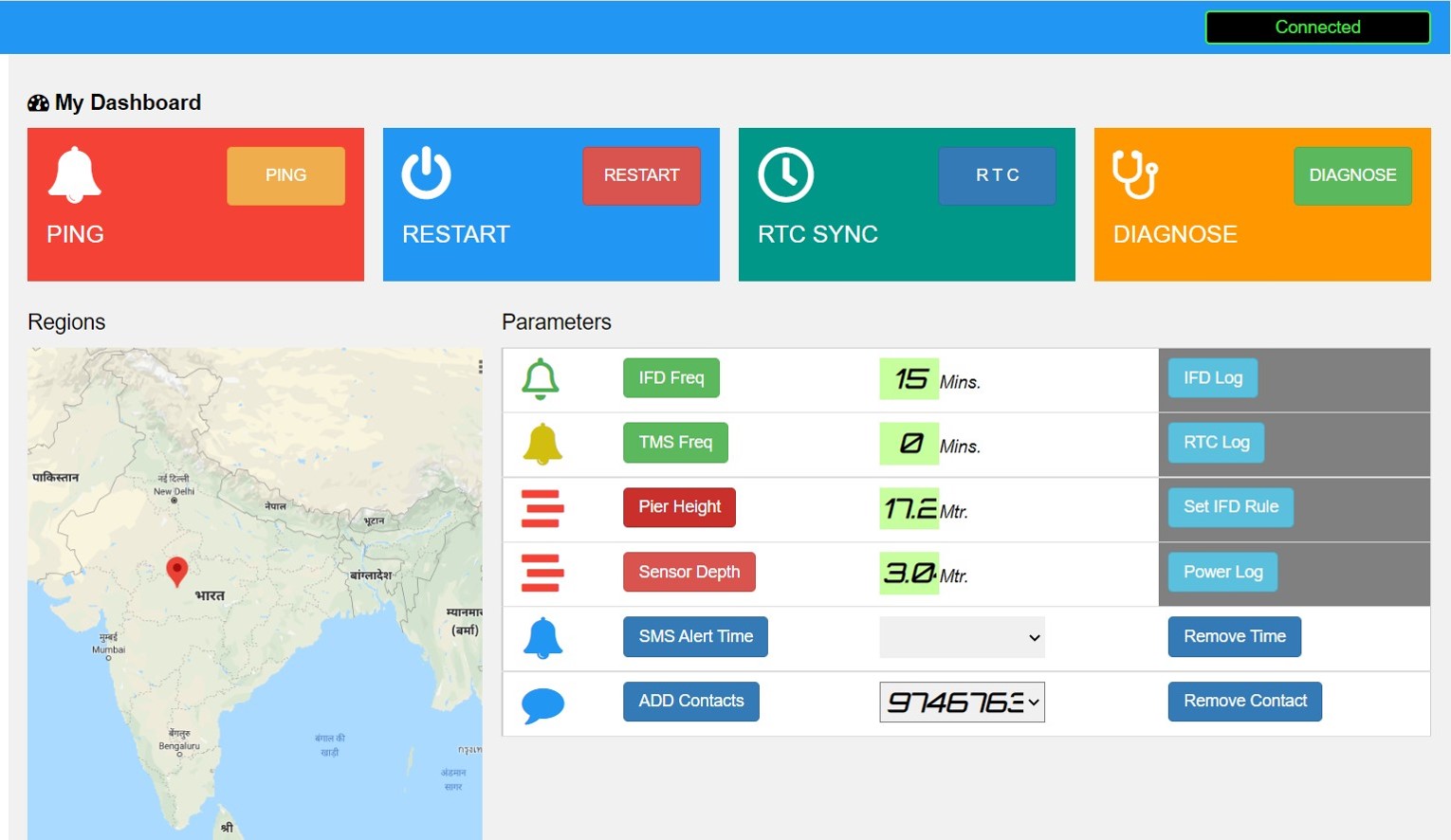This screenshot has width=1451, height=840.
Task: Click the IFD frequency value 15
Action: (x=909, y=378)
